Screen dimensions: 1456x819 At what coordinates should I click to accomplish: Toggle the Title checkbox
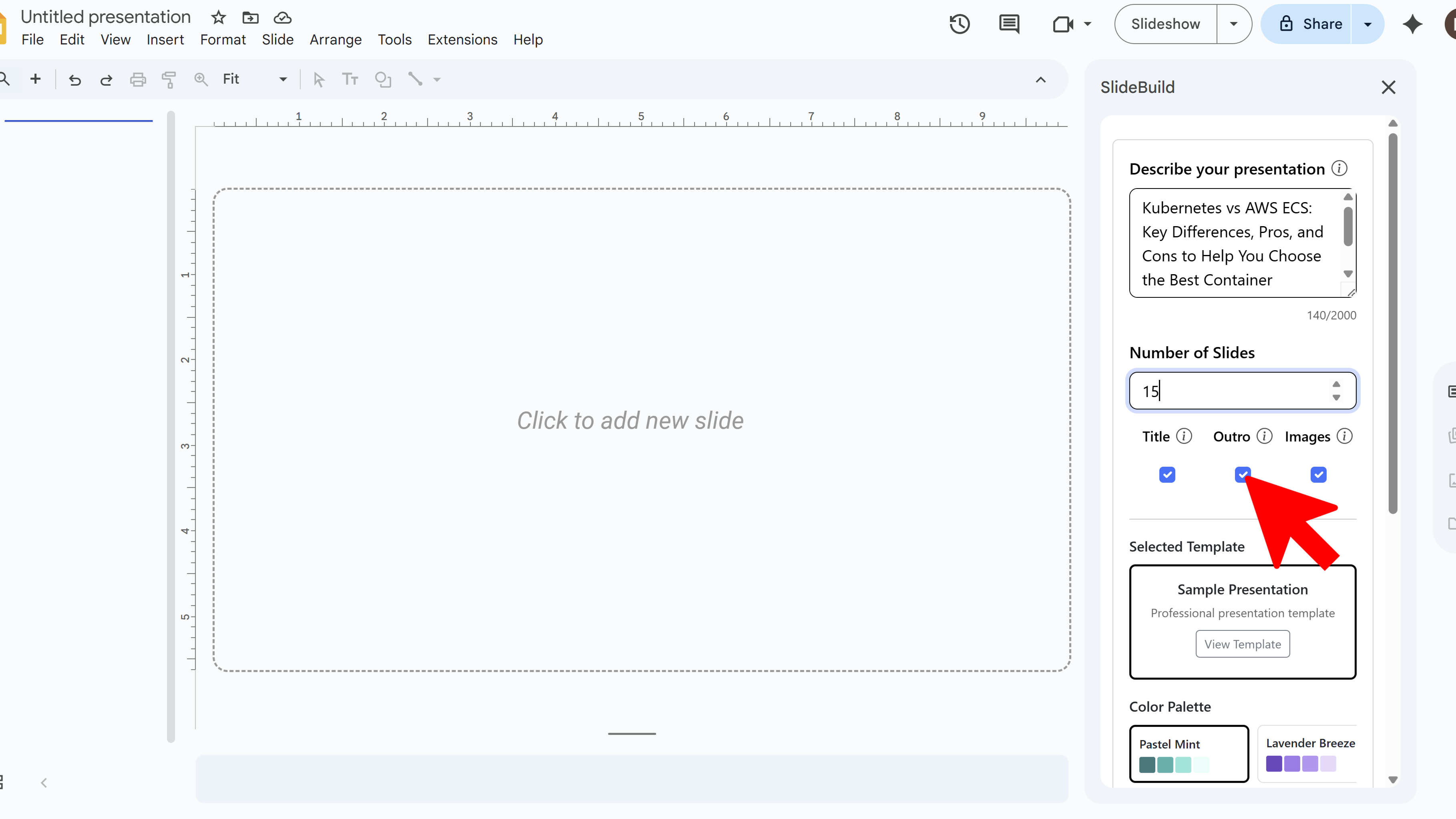[1167, 475]
